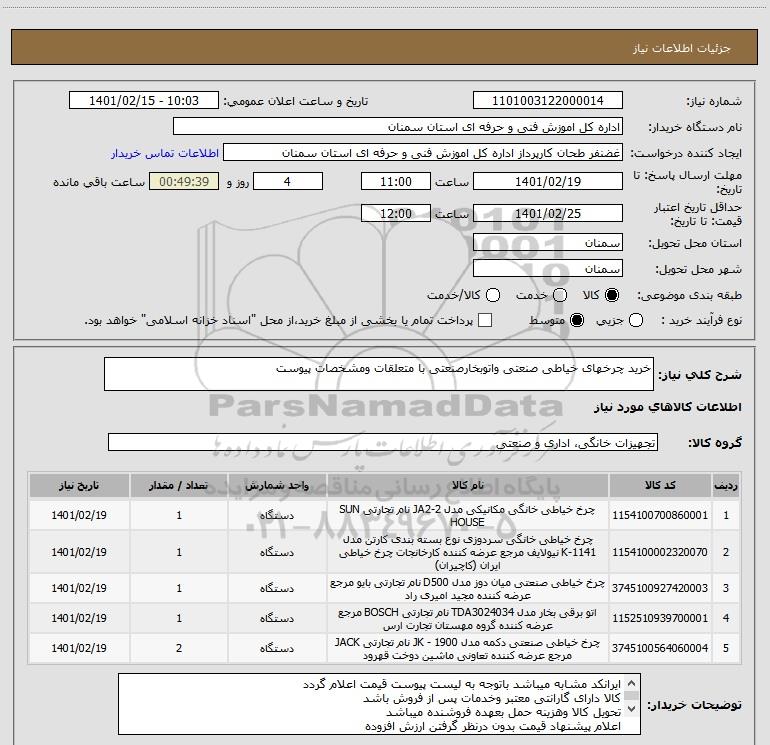This screenshot has width=770, height=745.
Task: Click the نام دستگاه خریدار field
Action: (398, 127)
